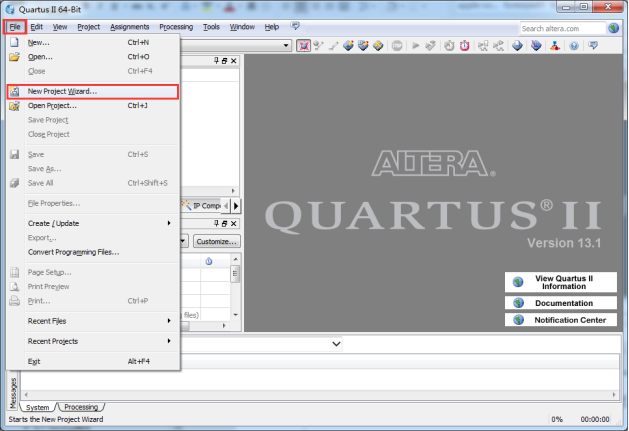The width and height of the screenshot is (629, 431).
Task: Open the Notification Center button
Action: [561, 320]
